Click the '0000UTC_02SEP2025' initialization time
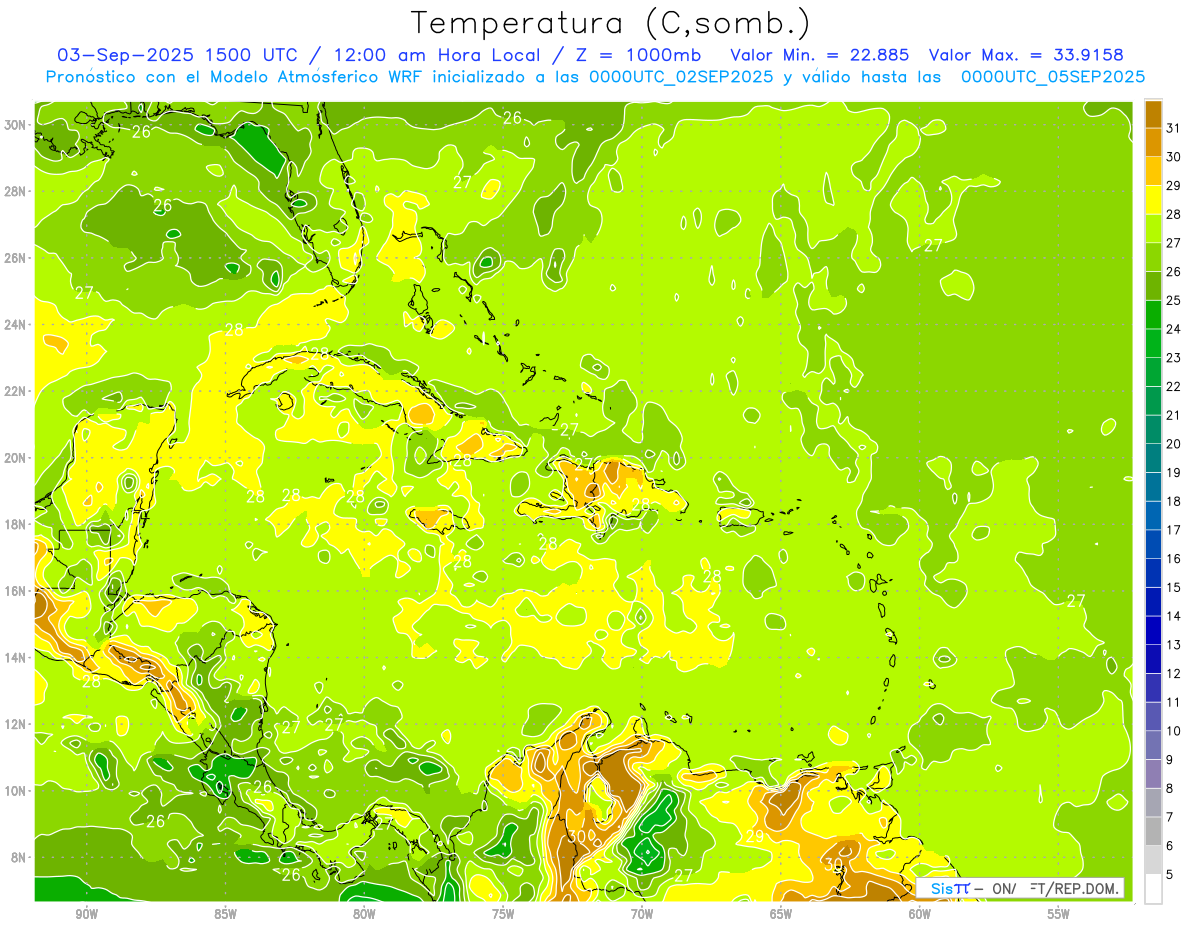The width and height of the screenshot is (1200, 927). tap(680, 76)
